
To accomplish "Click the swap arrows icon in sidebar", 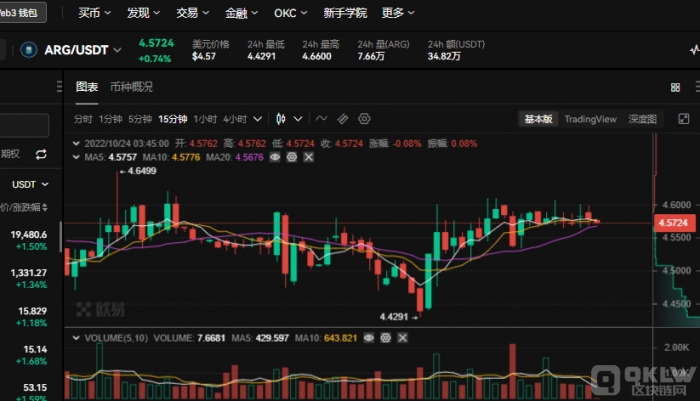I will point(41,154).
